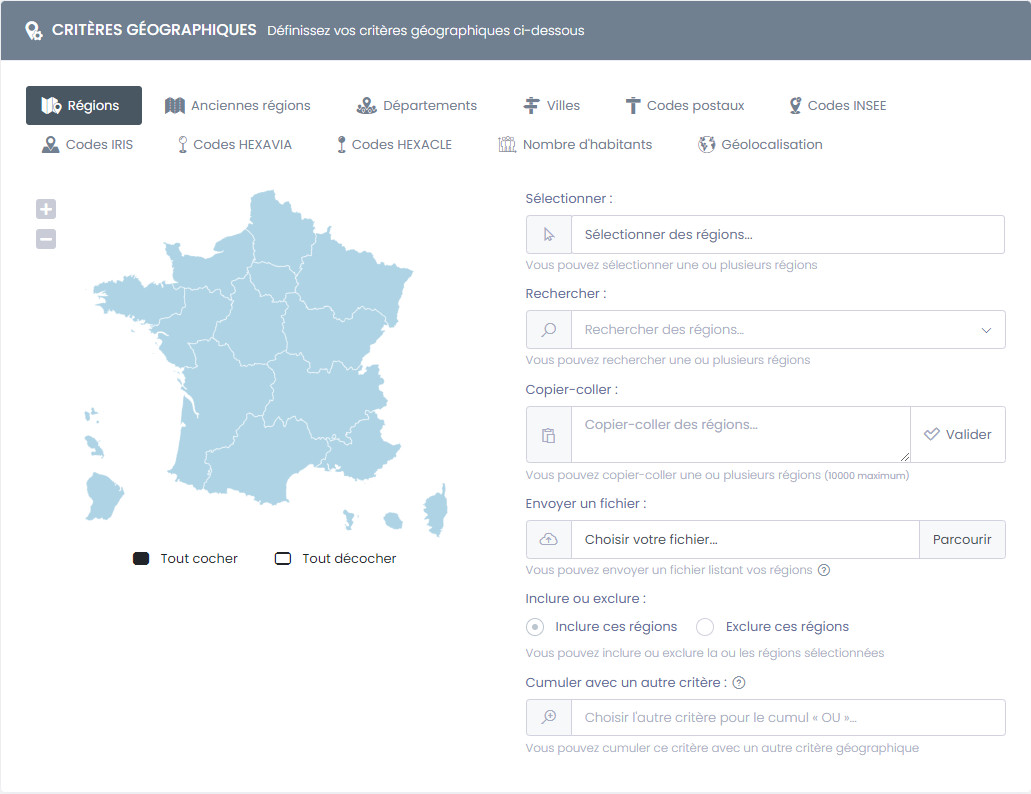The height and width of the screenshot is (794, 1031).
Task: Select Exclure ces régions radio button
Action: (x=705, y=627)
